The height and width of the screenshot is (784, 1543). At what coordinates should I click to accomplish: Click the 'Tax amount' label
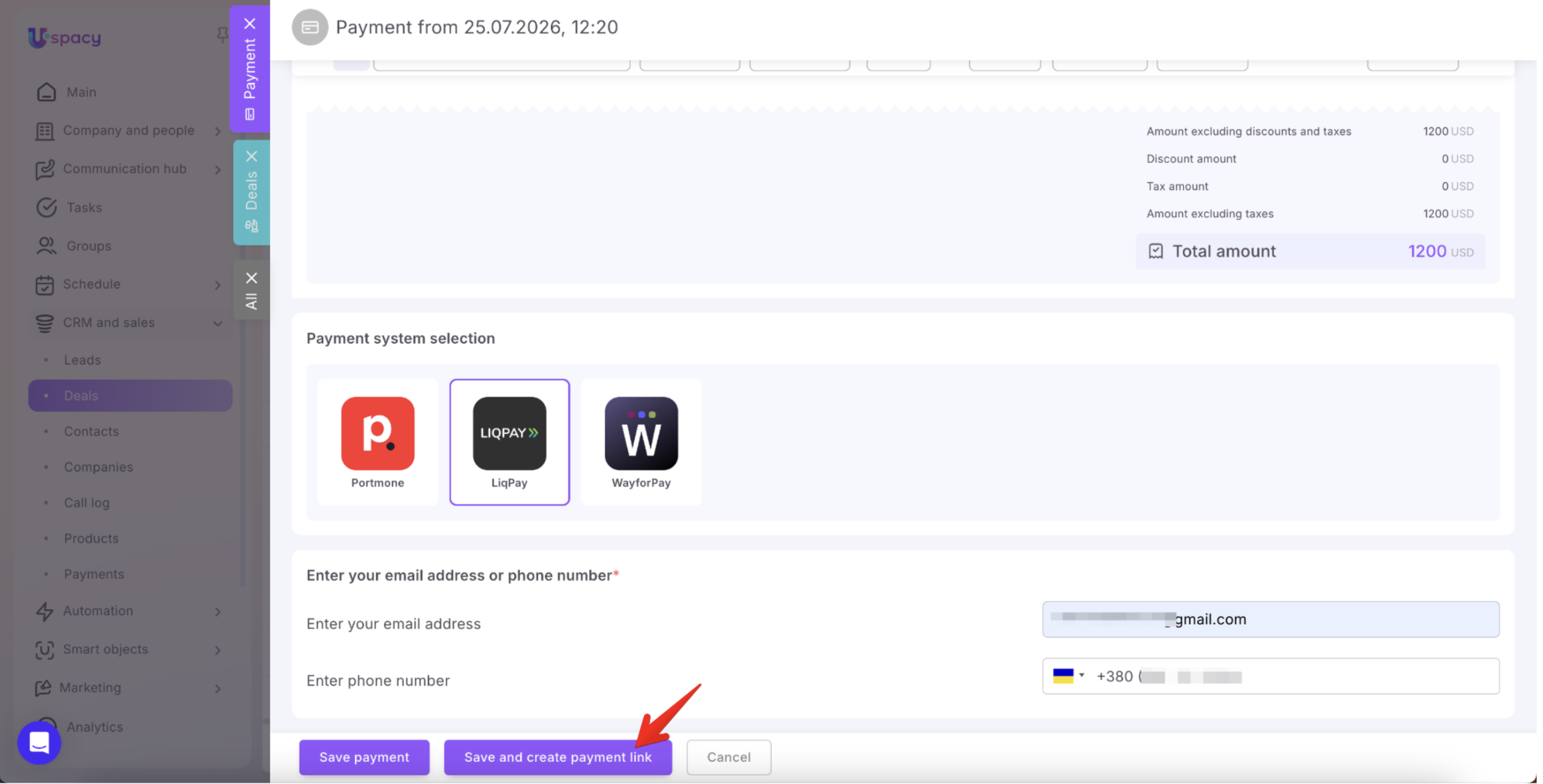tap(1177, 186)
